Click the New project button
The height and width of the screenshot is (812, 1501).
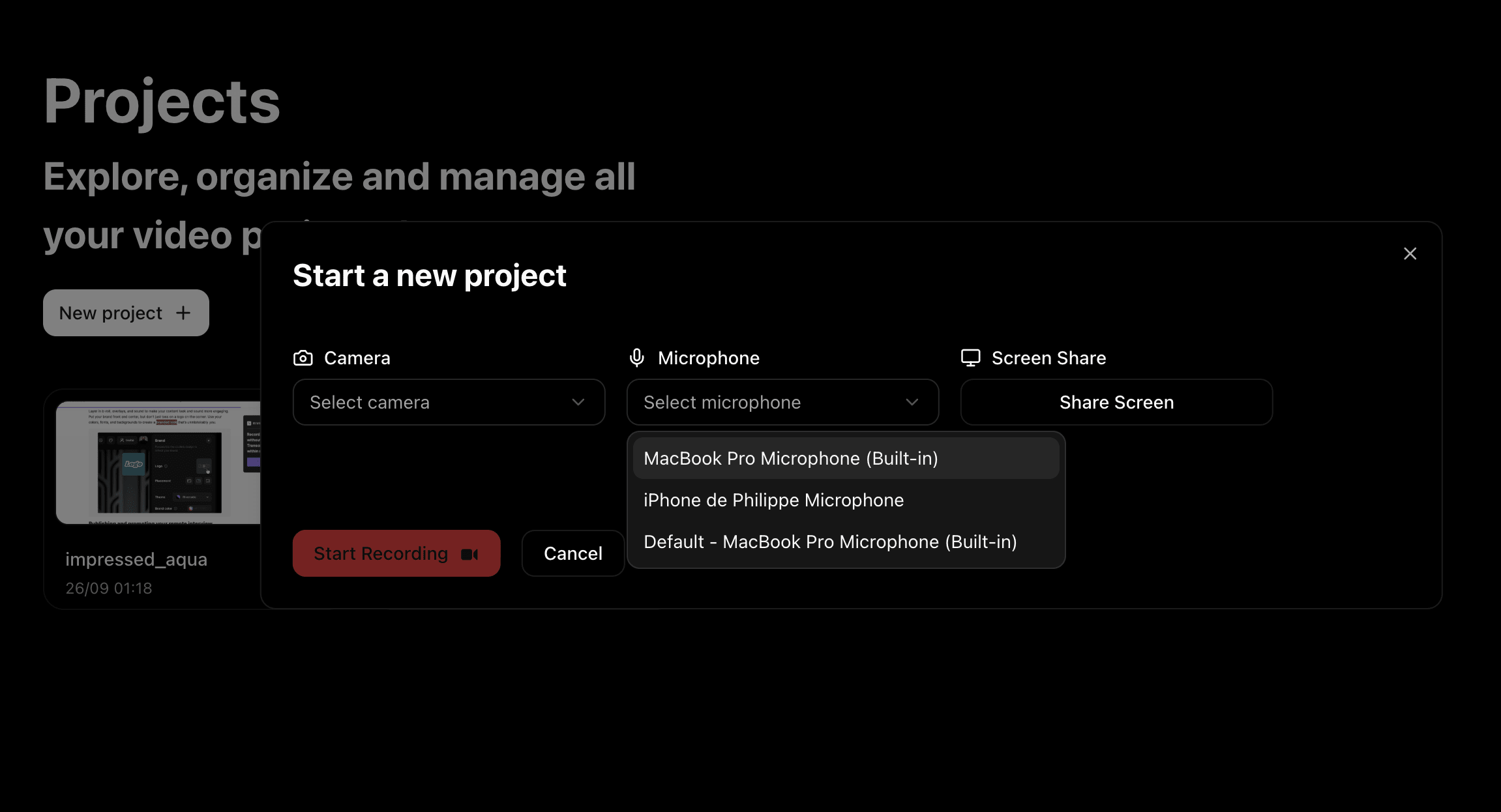click(x=125, y=312)
